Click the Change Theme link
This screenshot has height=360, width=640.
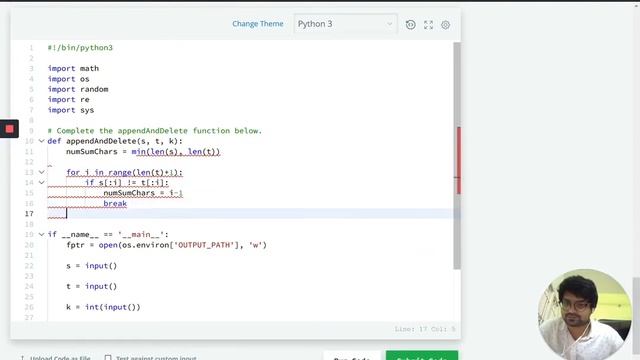click(x=258, y=24)
